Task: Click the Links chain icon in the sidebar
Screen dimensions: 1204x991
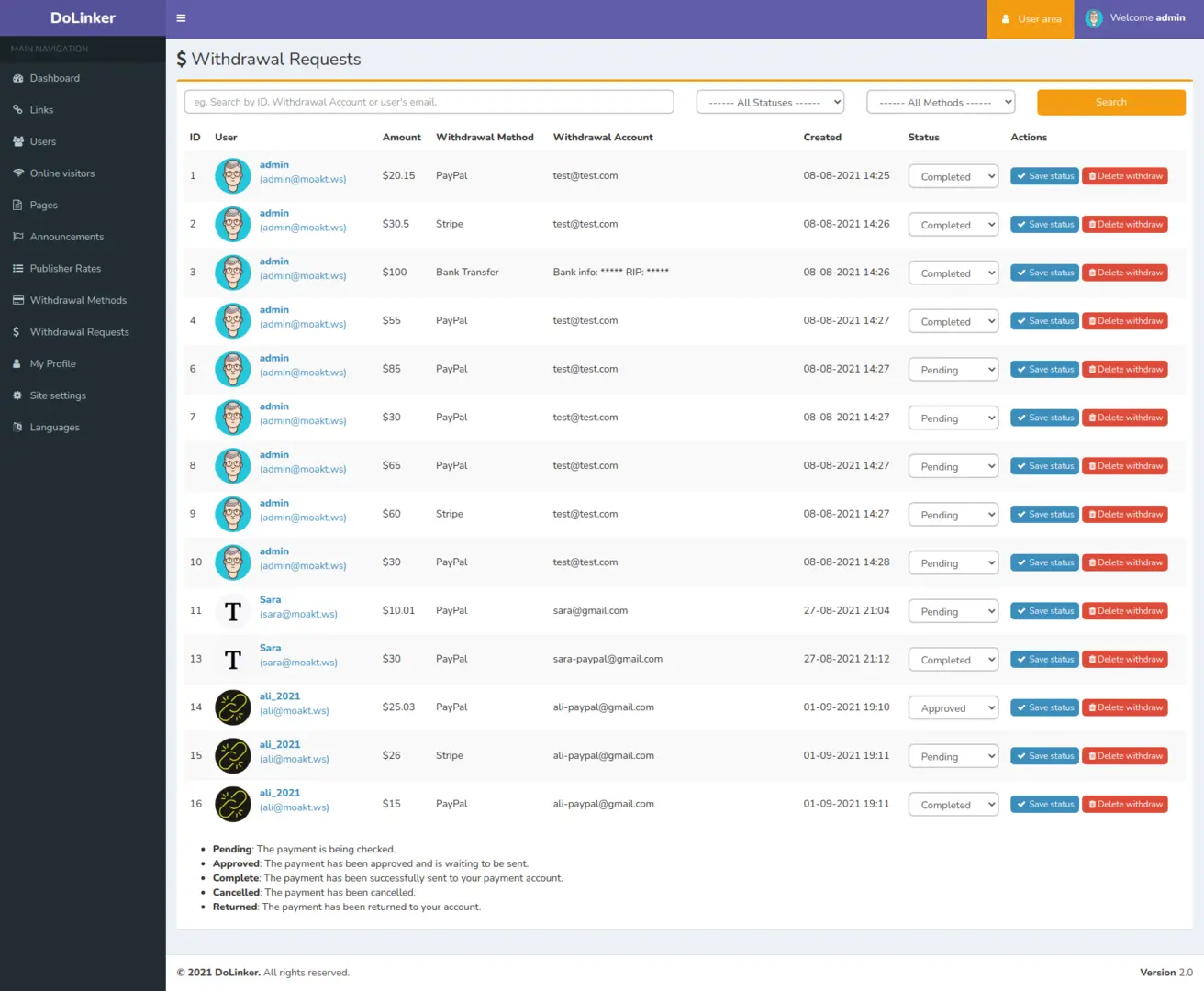Action: (x=17, y=110)
